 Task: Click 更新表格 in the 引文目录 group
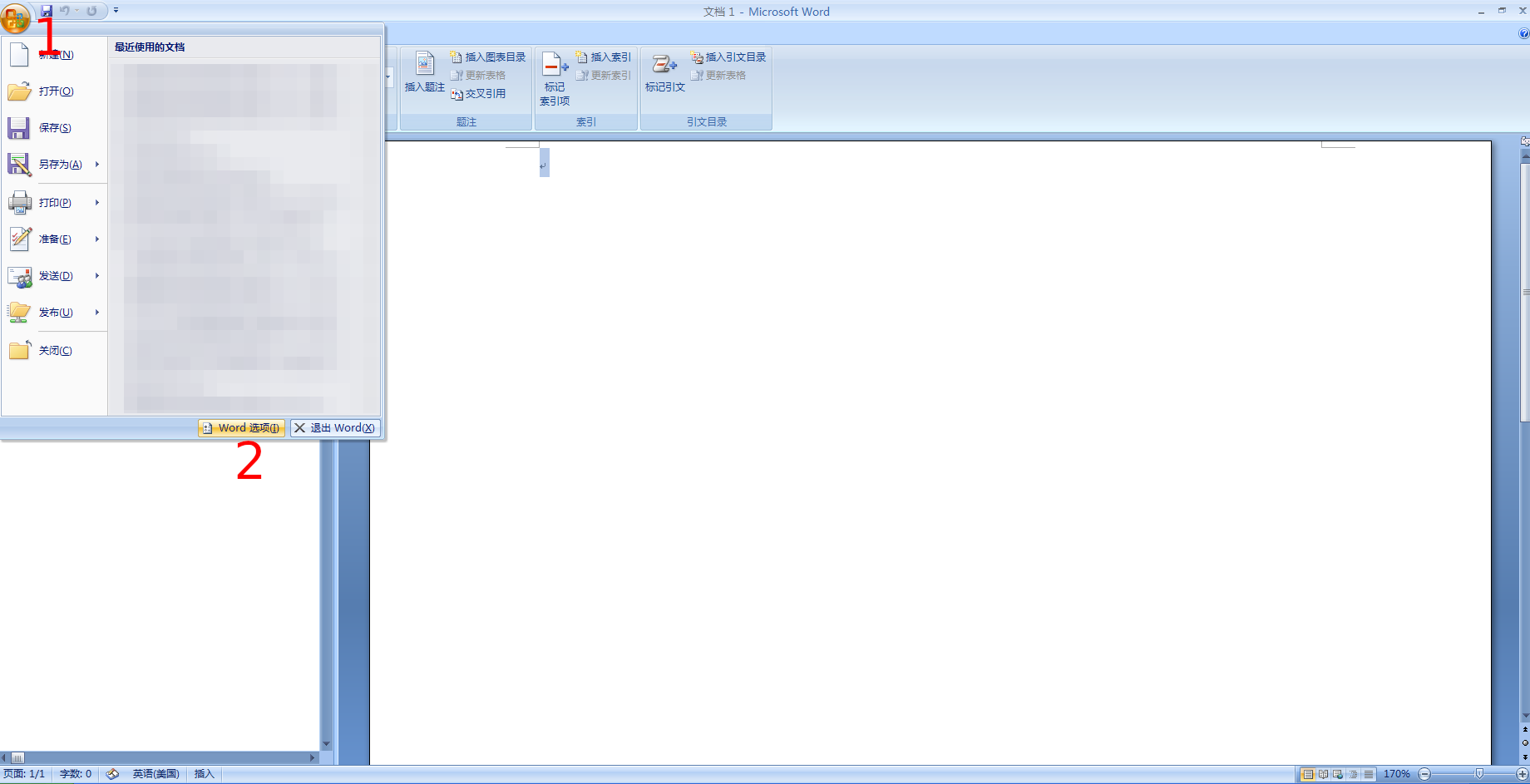[718, 76]
